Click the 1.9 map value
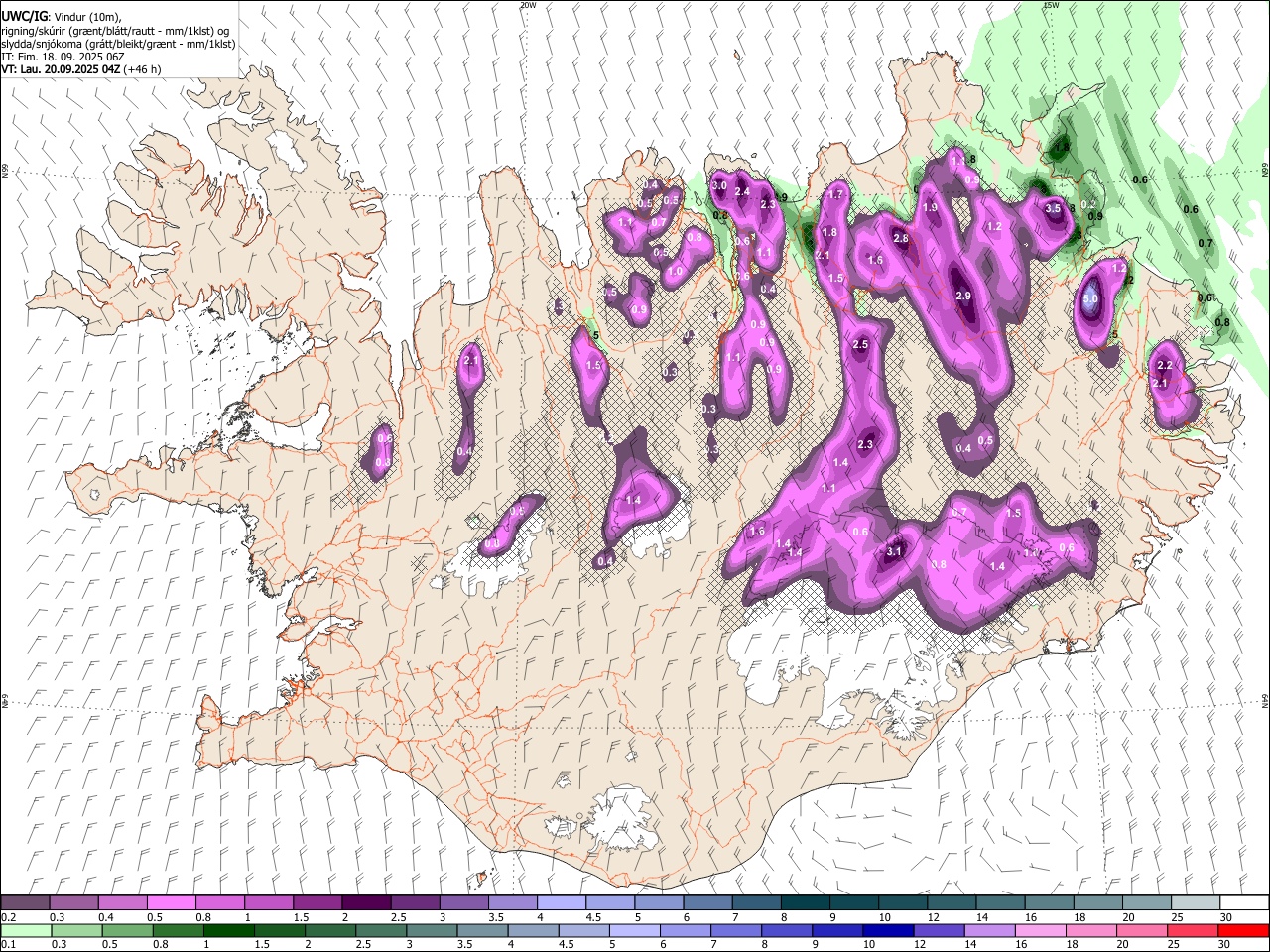1270x952 pixels. [x=930, y=207]
